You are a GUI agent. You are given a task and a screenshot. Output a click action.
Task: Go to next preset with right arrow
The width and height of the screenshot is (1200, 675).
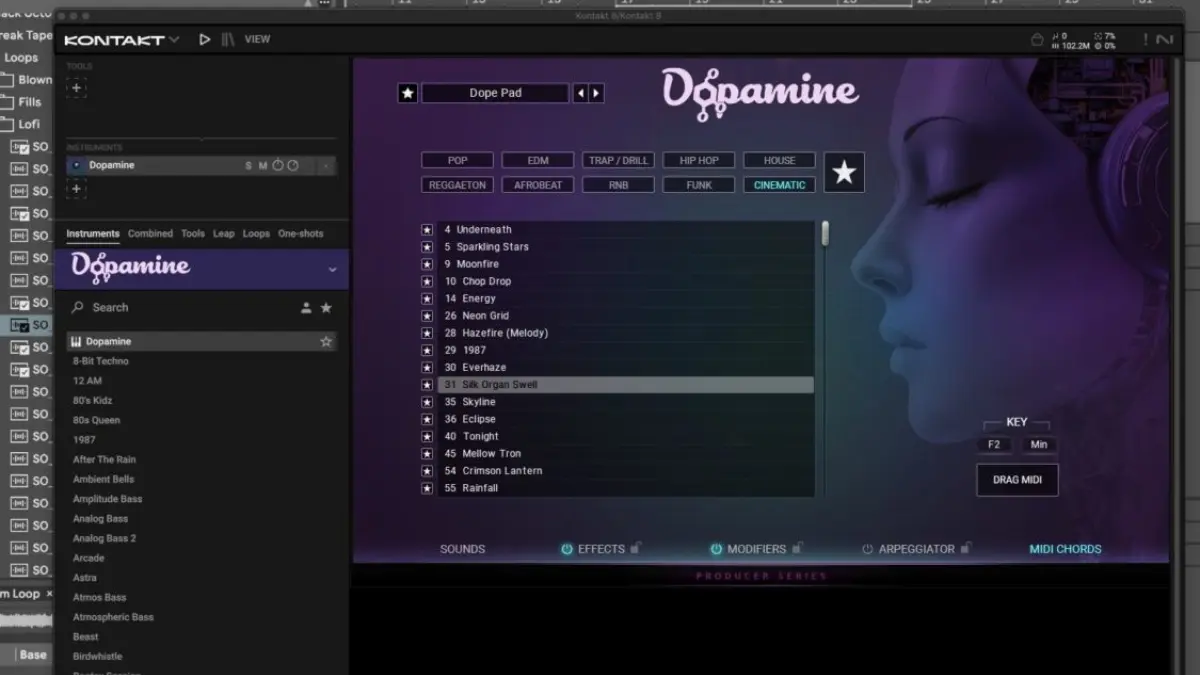pos(597,93)
